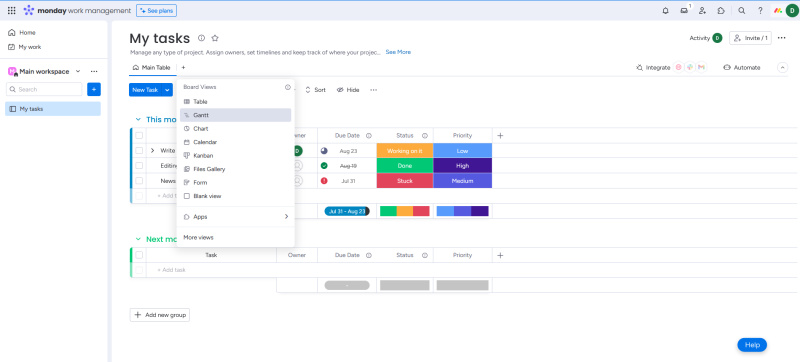The width and height of the screenshot is (800, 362).
Task: Click the sidebar Search input field
Action: point(44,89)
